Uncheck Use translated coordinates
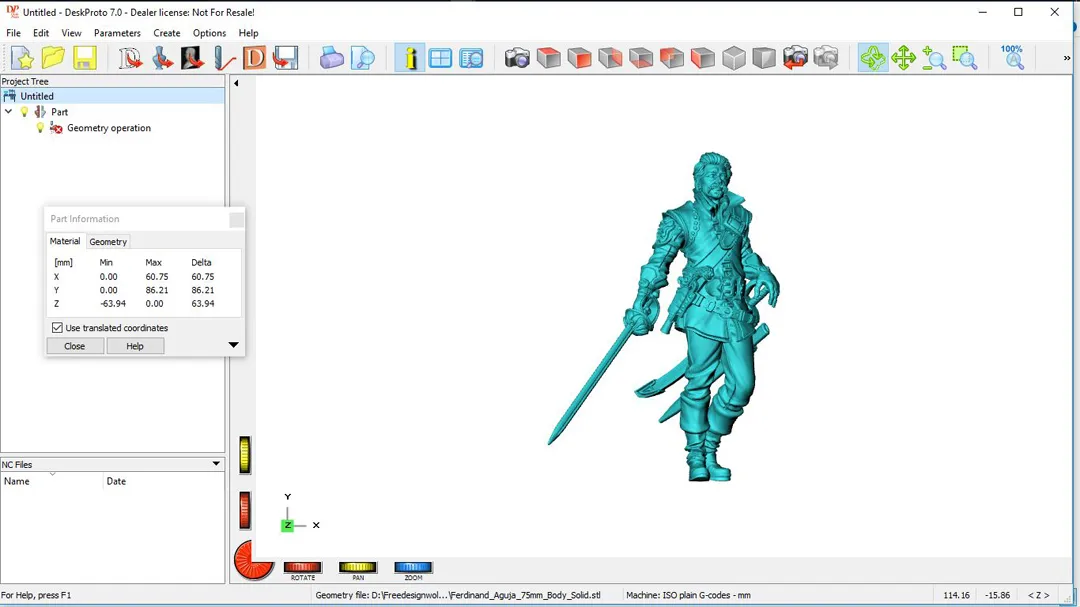Image resolution: width=1080 pixels, height=607 pixels. click(57, 328)
